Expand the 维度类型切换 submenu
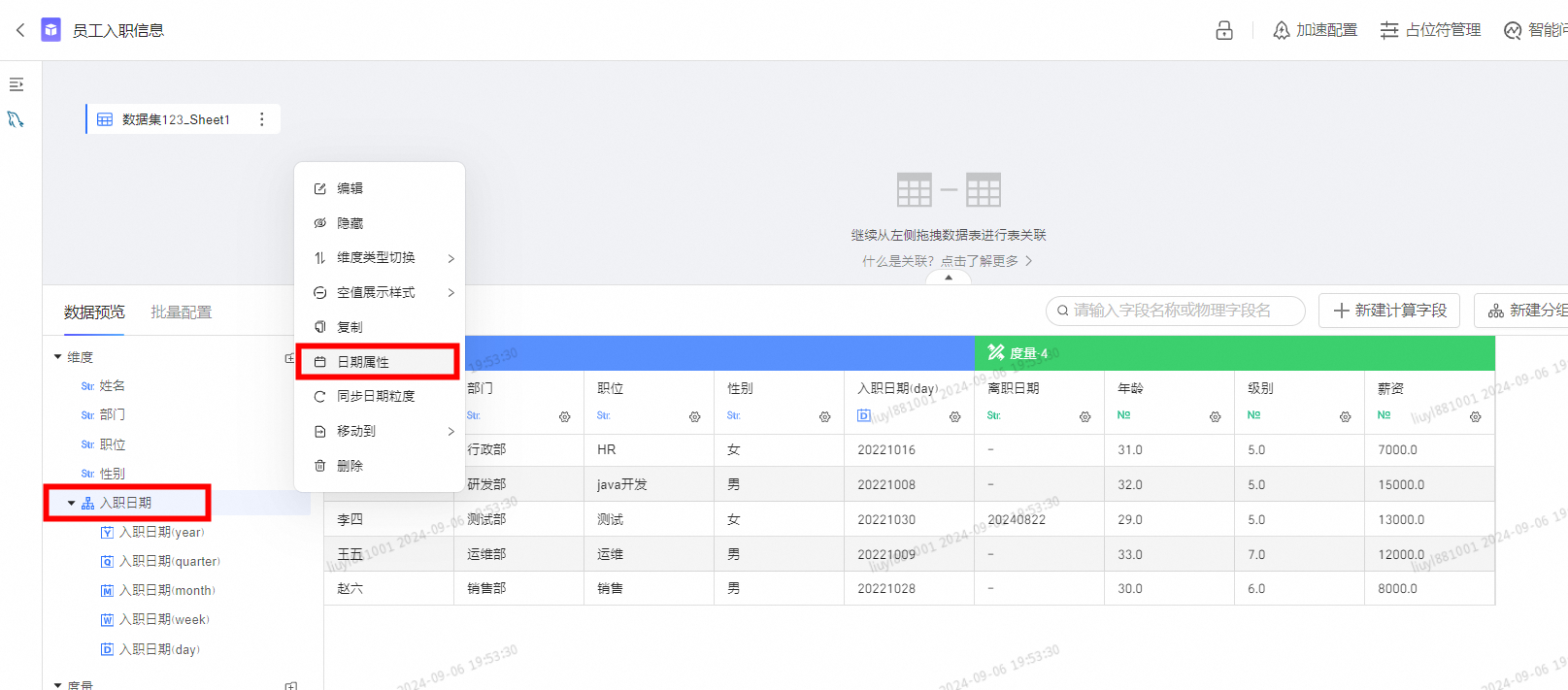This screenshot has width=1568, height=690. click(450, 258)
